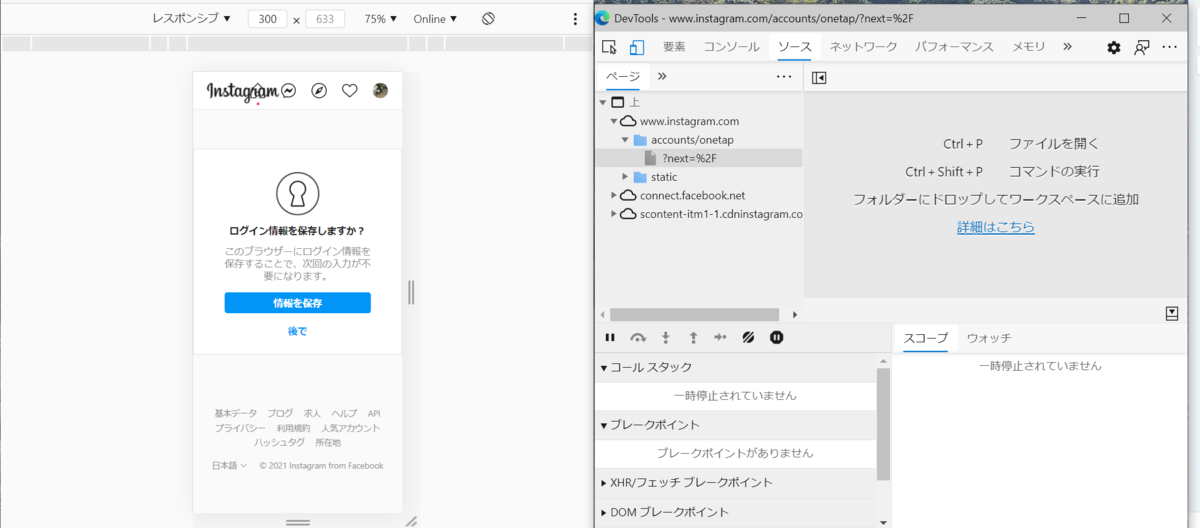The image size is (1200, 528).
Task: Open the Online throttling dropdown
Action: [435, 19]
